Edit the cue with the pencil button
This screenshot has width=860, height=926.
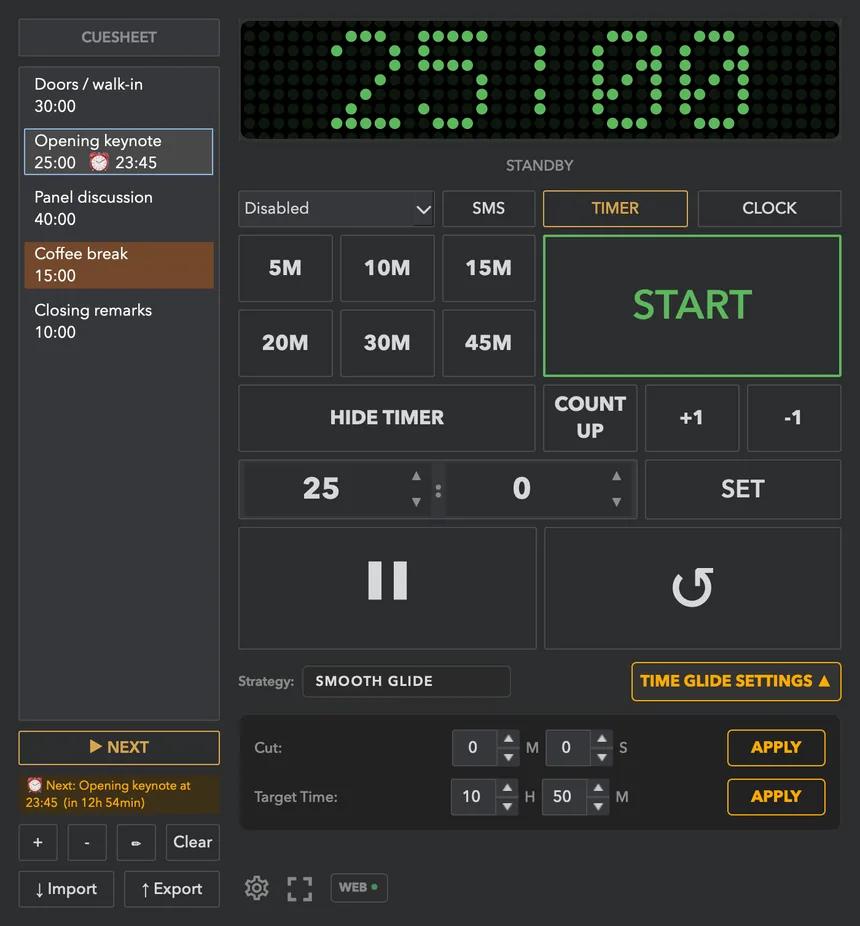pos(136,842)
